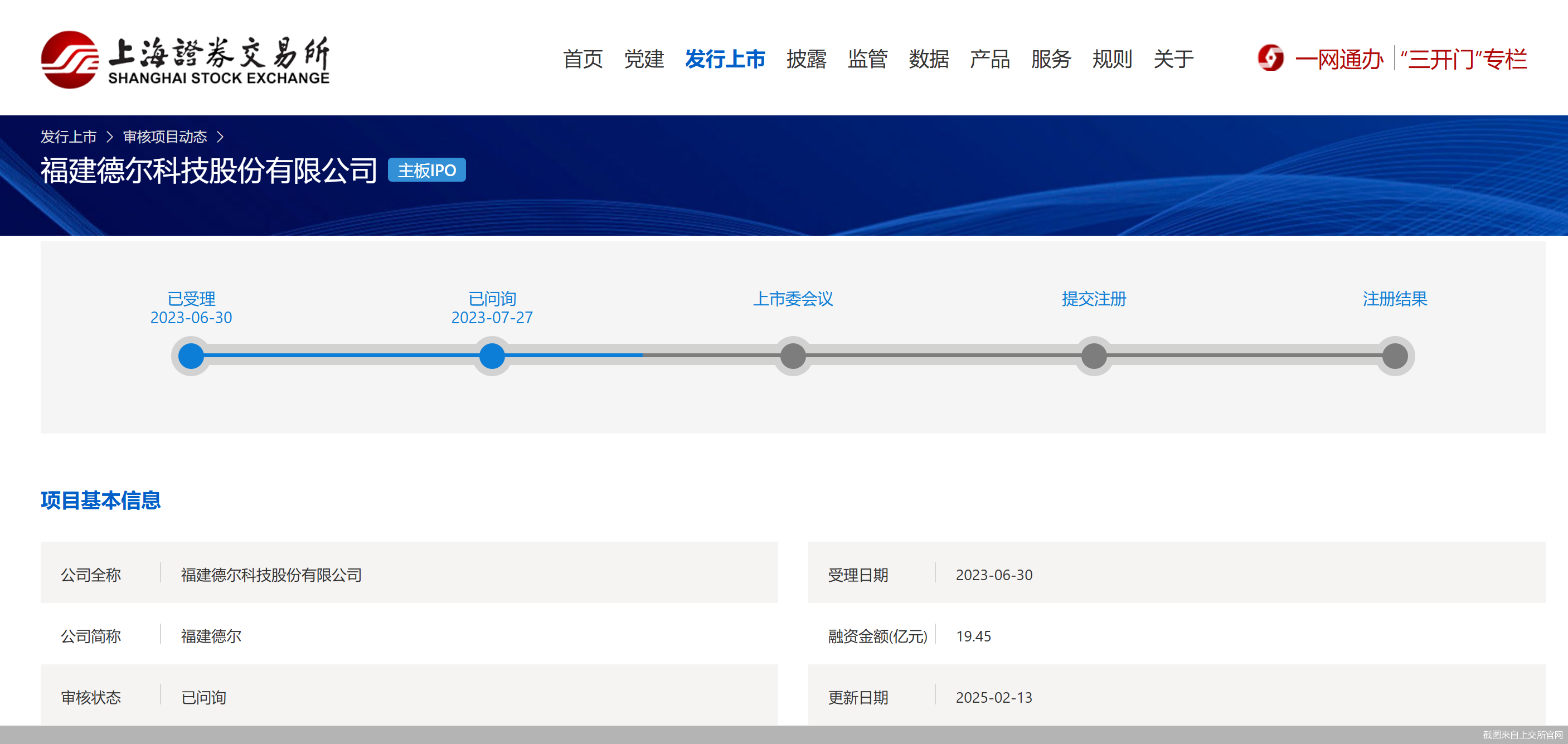Click 公司简称 value 福建德尔
Image resolution: width=1568 pixels, height=744 pixels.
[x=211, y=636]
